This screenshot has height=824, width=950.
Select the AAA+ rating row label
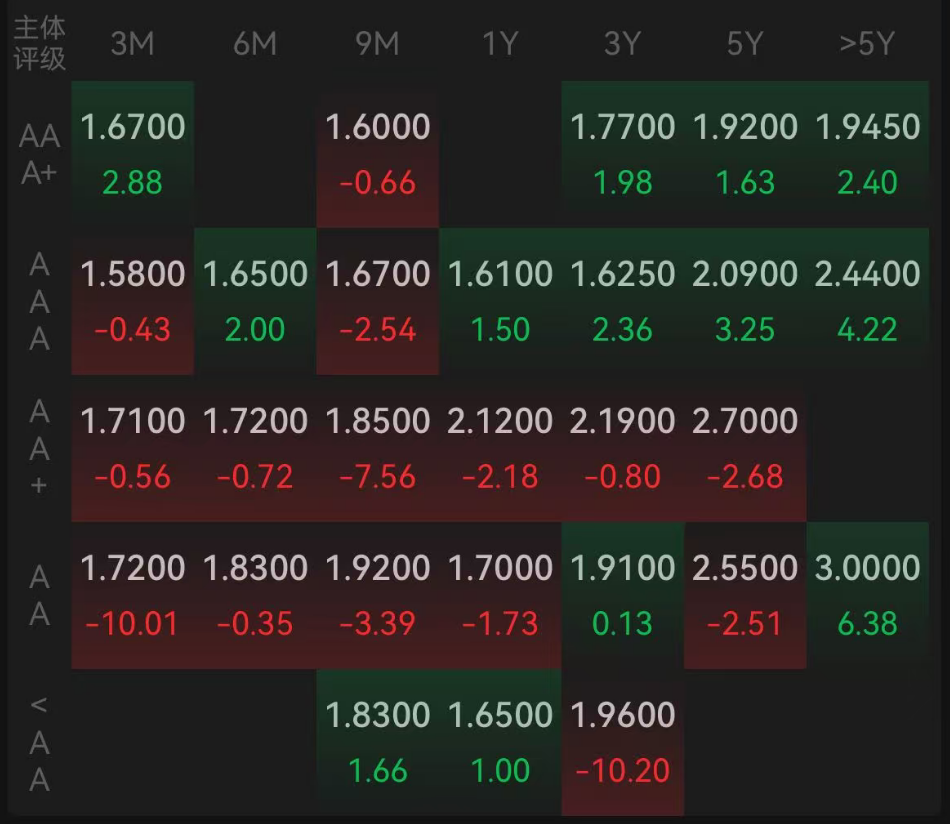tap(39, 155)
